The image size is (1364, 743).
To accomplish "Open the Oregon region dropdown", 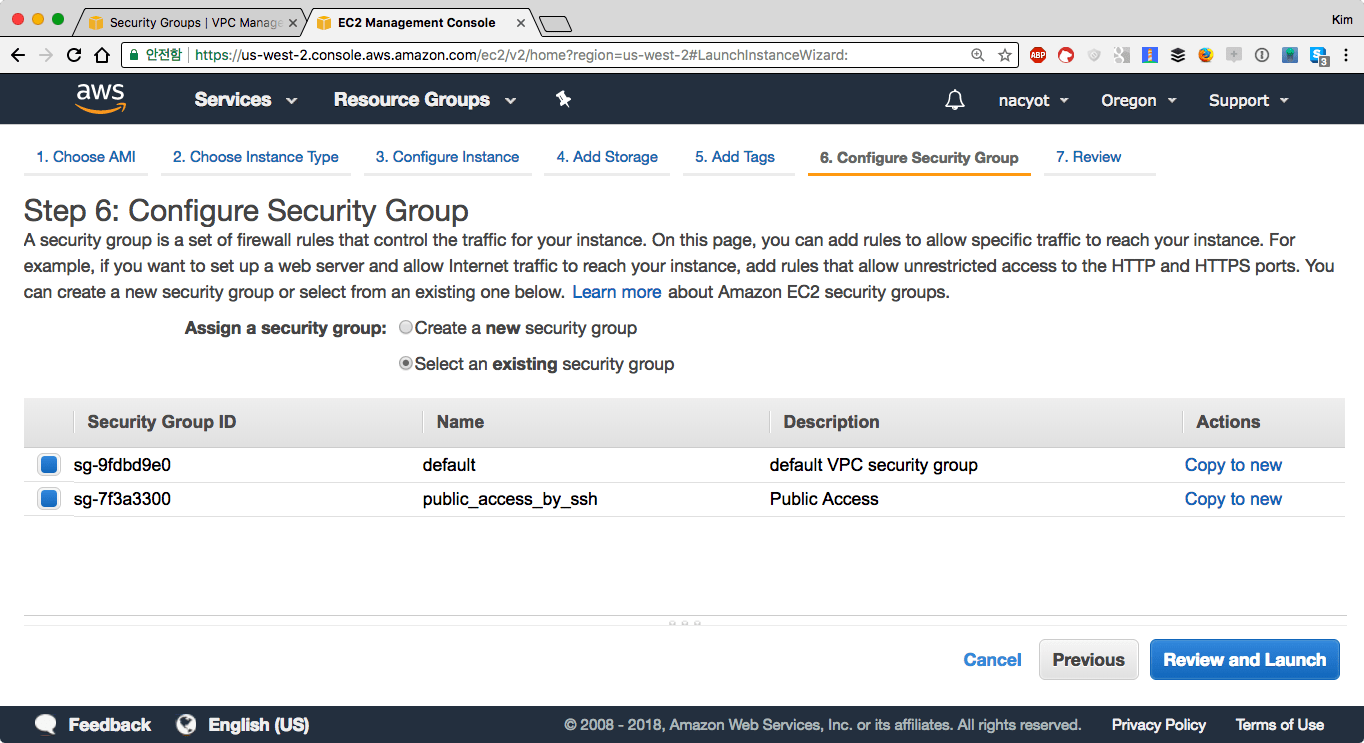I will 1138,100.
